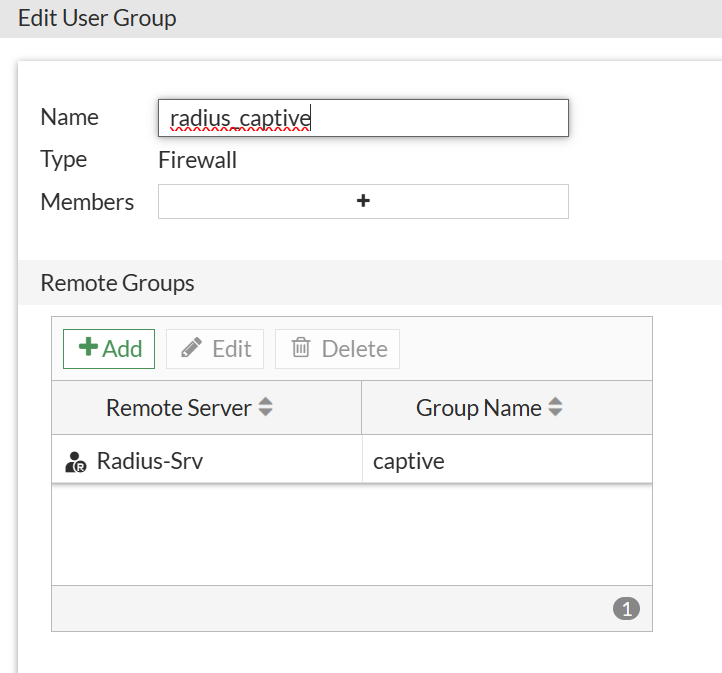Click the Name field label
The width and height of the screenshot is (722, 673).
pyautogui.click(x=69, y=118)
